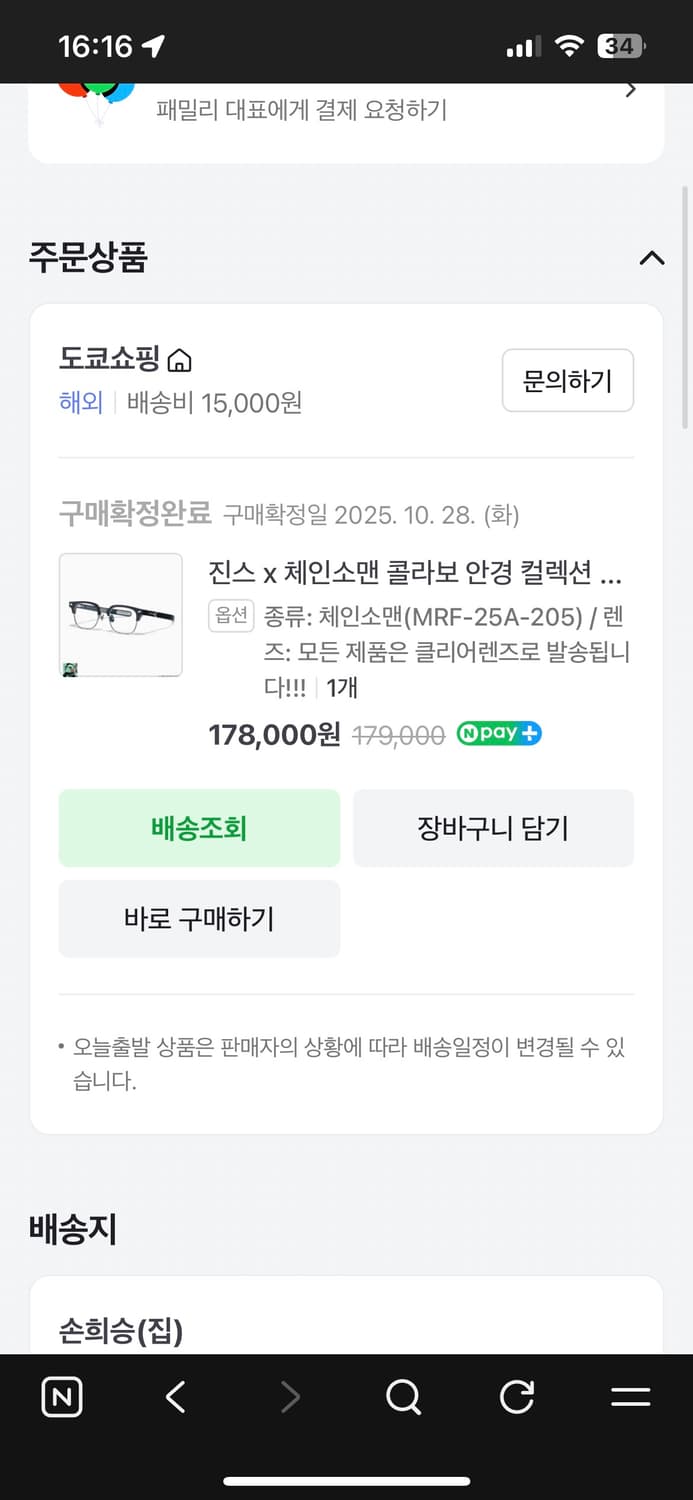Viewport: 693px width, 1500px height.
Task: Expand 패밀리 대표에게 결제 요청하기 via right chevron
Action: [630, 89]
